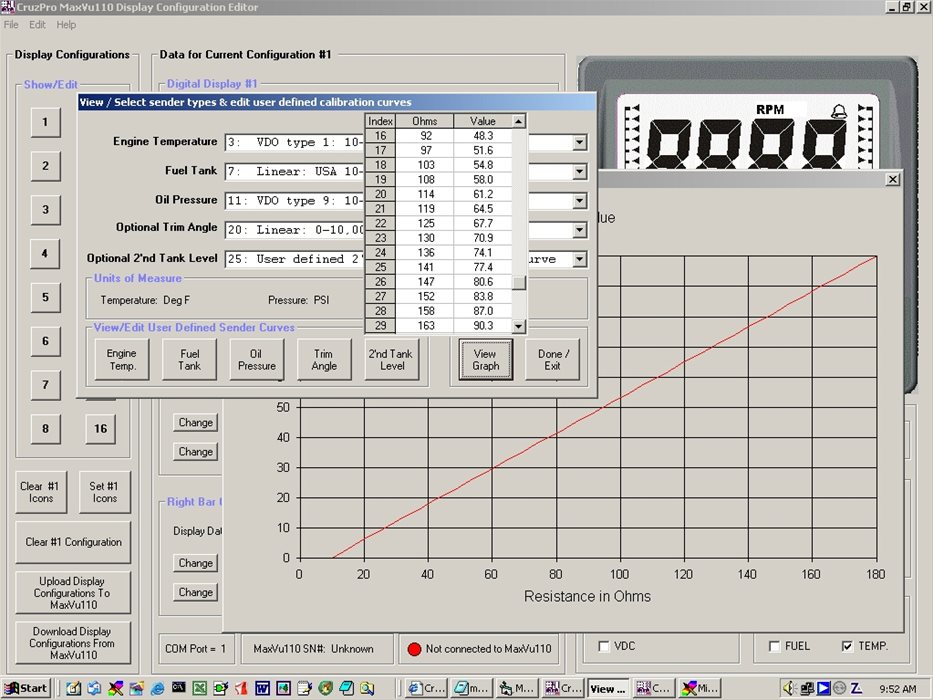Click Clear #1 Configuration button
933x700 pixels.
(73, 542)
